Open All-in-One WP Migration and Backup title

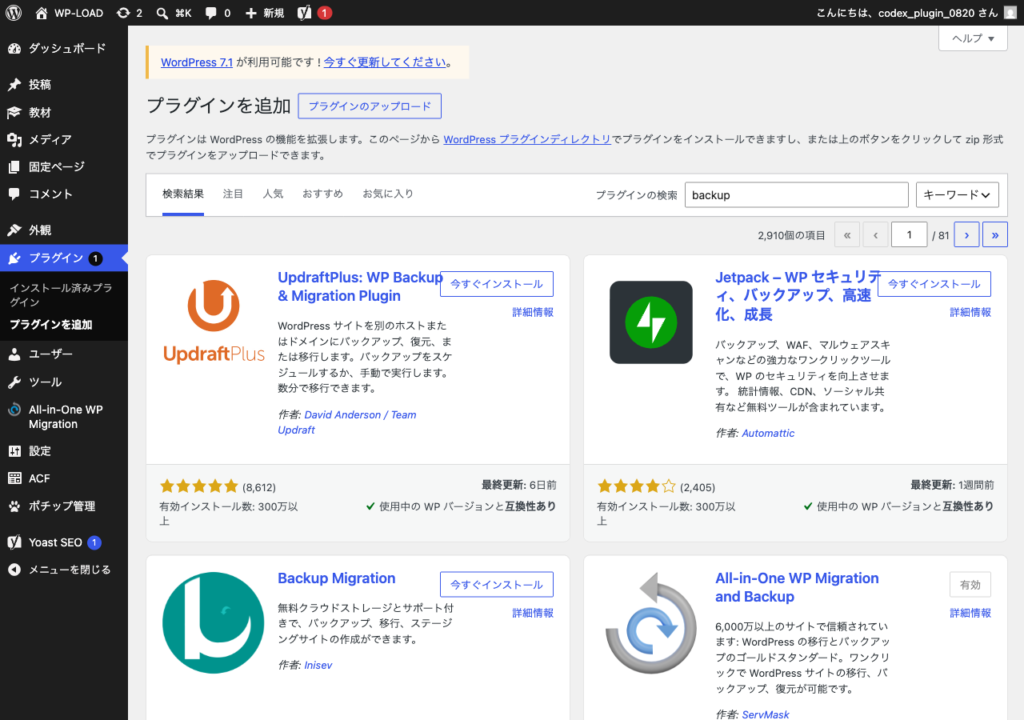[x=797, y=587]
